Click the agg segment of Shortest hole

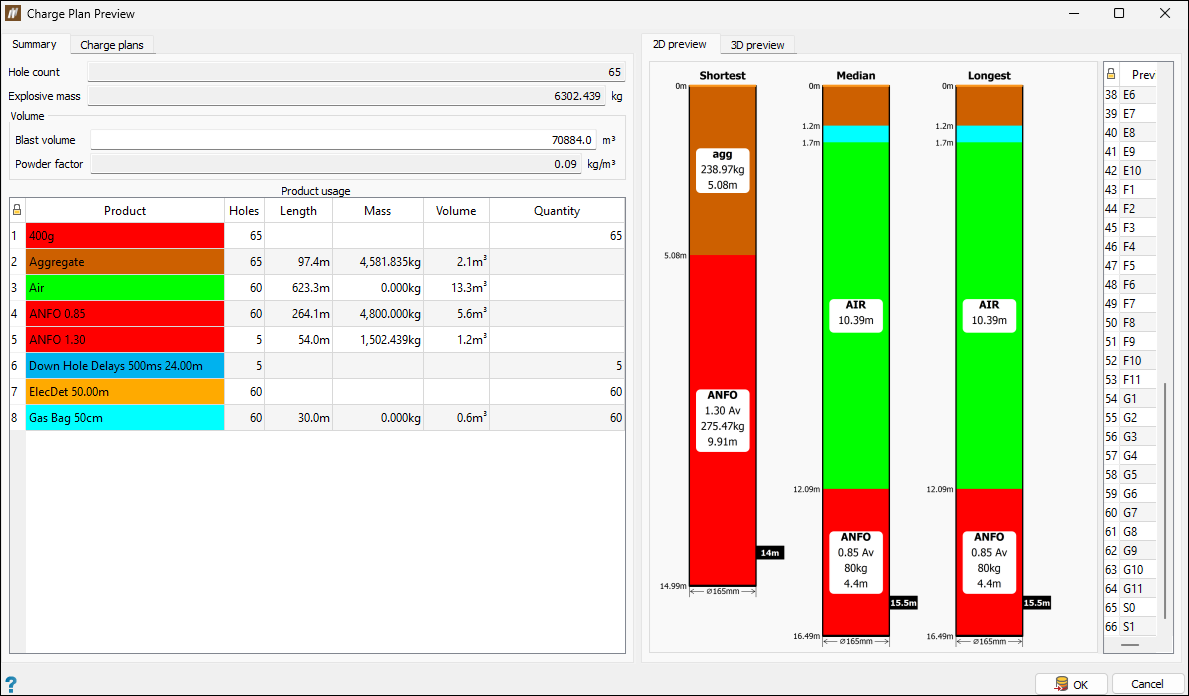click(x=722, y=171)
